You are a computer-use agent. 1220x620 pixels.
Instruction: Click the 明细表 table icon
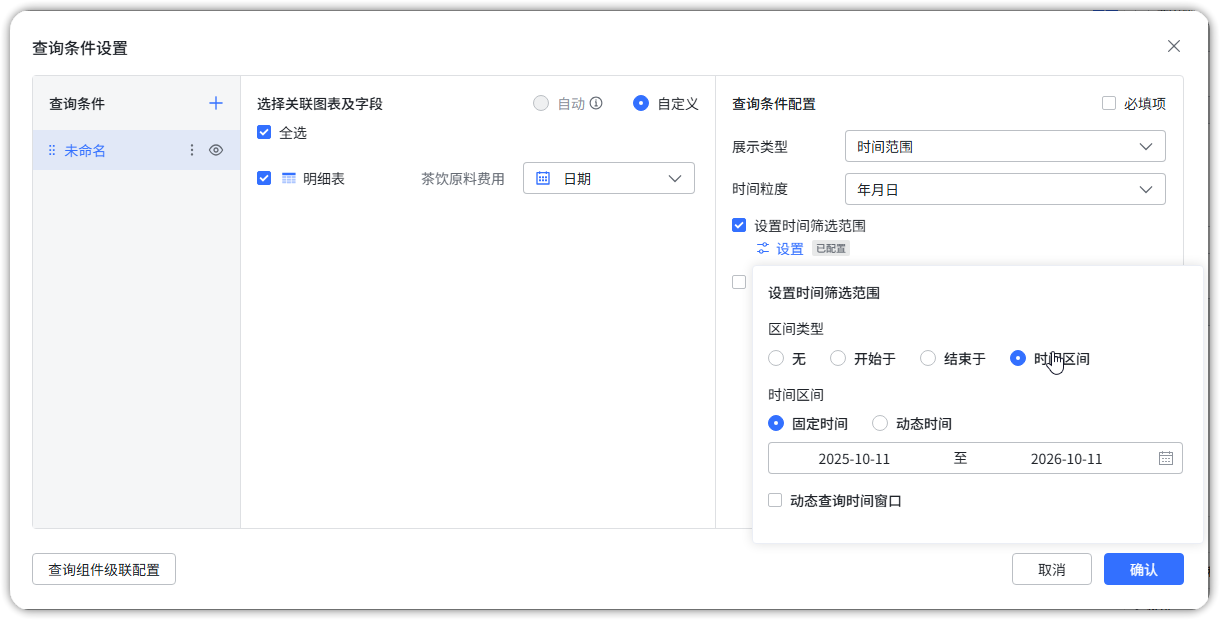289,178
